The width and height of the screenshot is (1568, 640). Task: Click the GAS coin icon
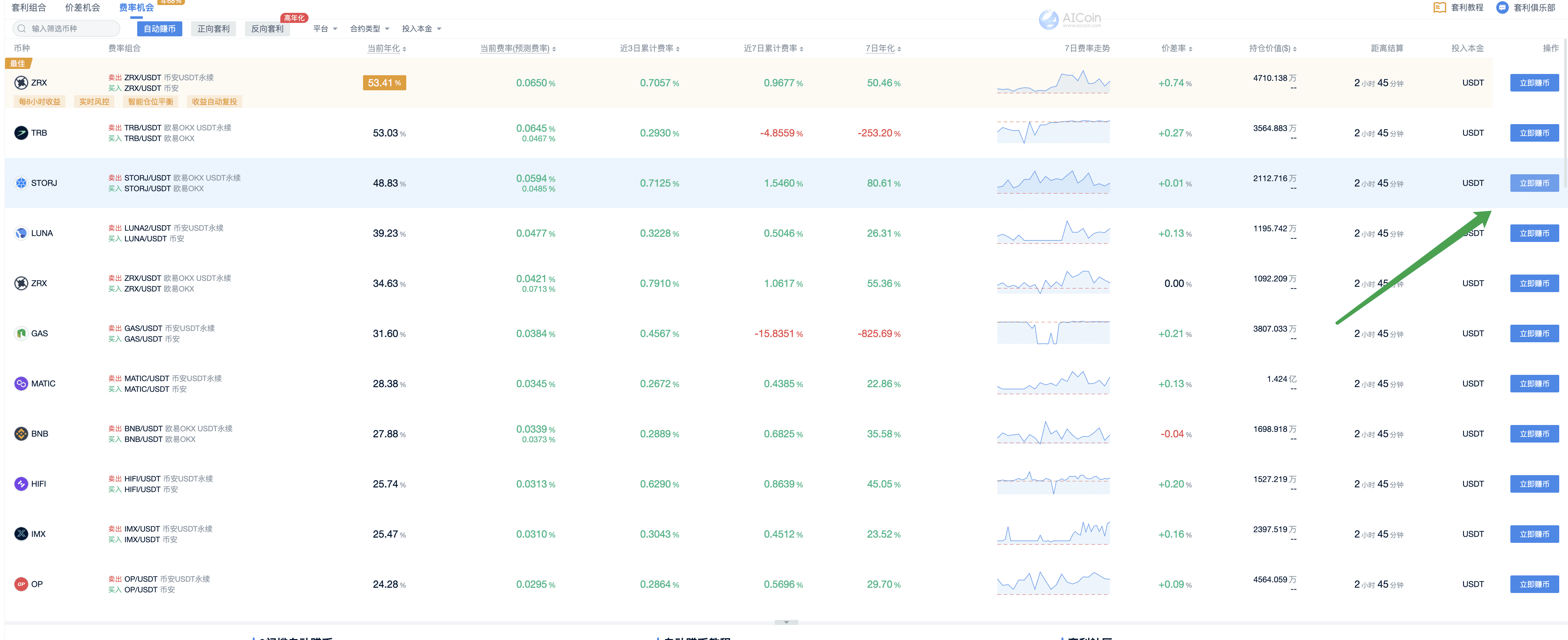tap(21, 333)
